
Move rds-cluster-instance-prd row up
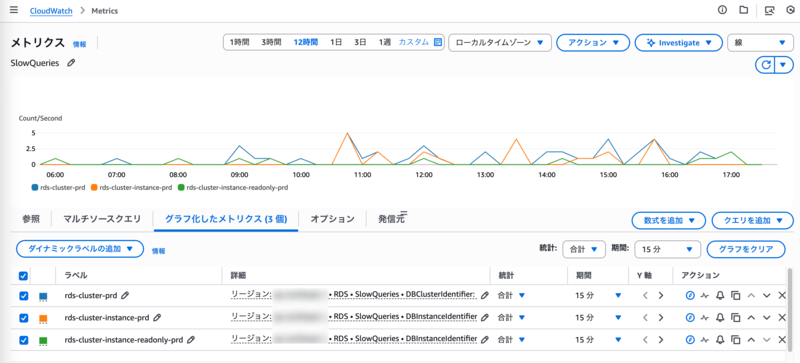pyautogui.click(x=751, y=318)
